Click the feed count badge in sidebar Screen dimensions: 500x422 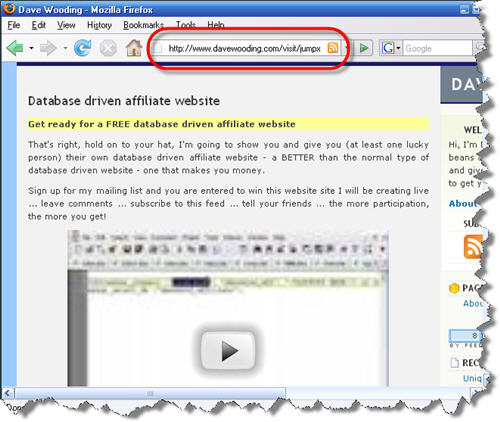pyautogui.click(x=465, y=336)
